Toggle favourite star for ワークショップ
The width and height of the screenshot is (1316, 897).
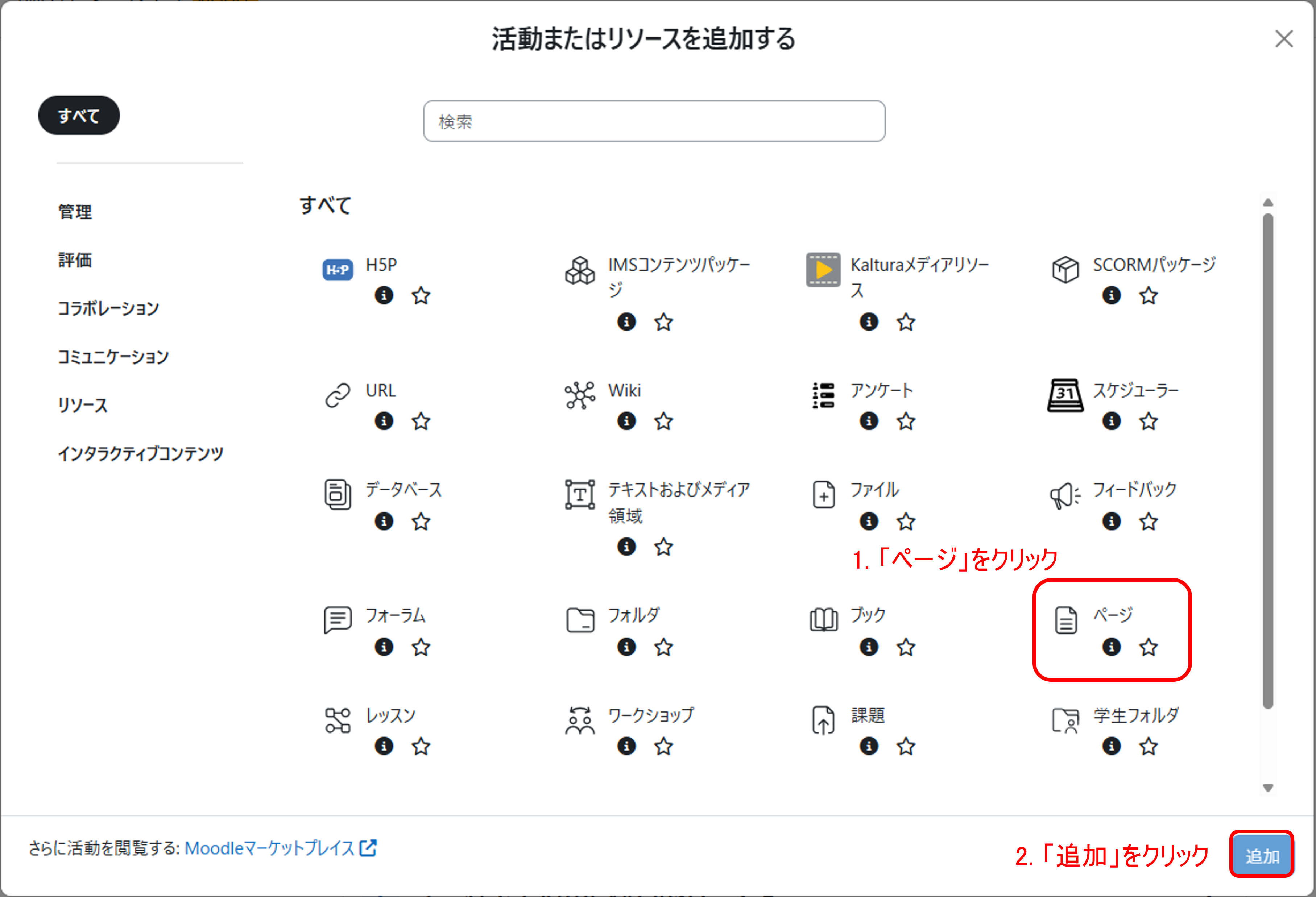tap(664, 747)
